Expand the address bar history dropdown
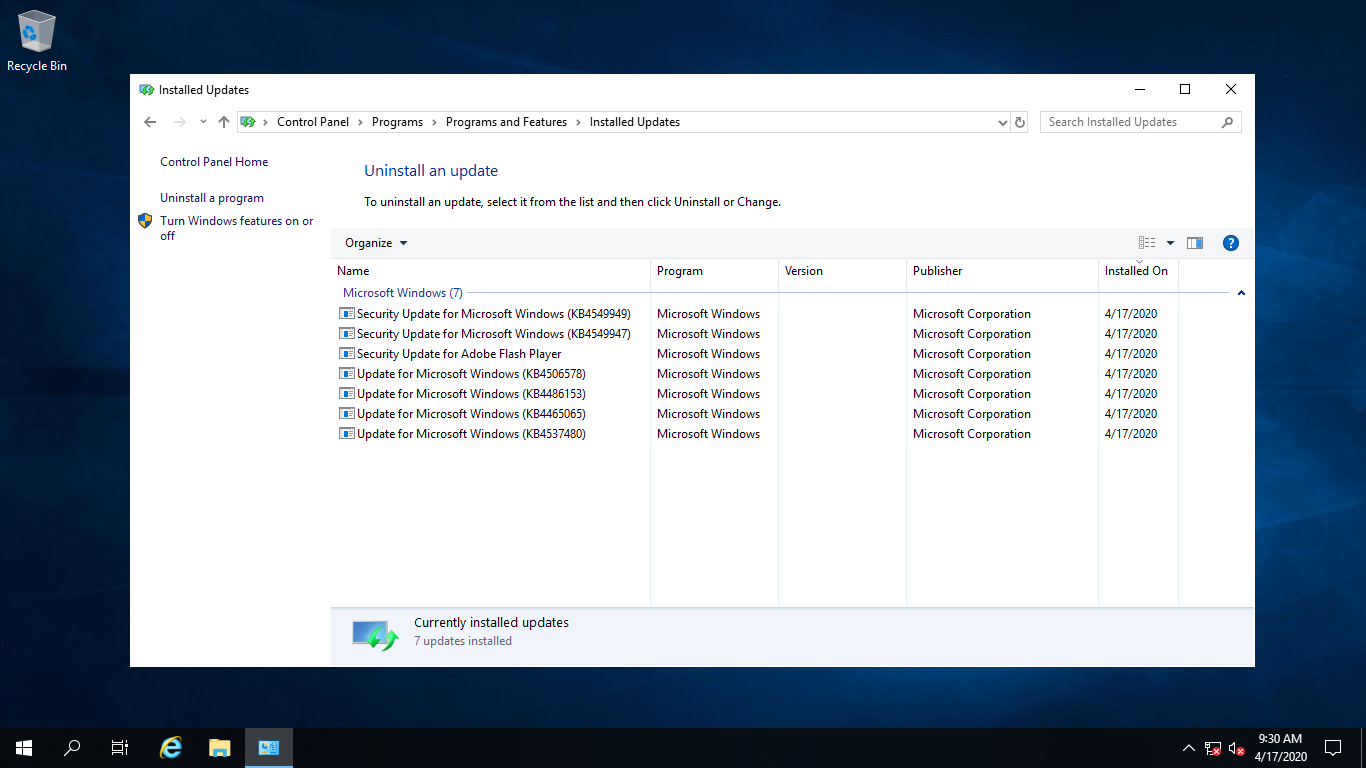This screenshot has height=768, width=1366. pos(1003,122)
